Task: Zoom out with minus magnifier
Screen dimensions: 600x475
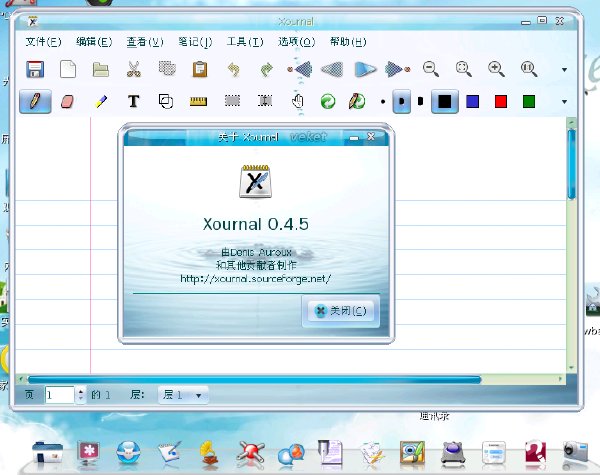Action: (x=430, y=69)
